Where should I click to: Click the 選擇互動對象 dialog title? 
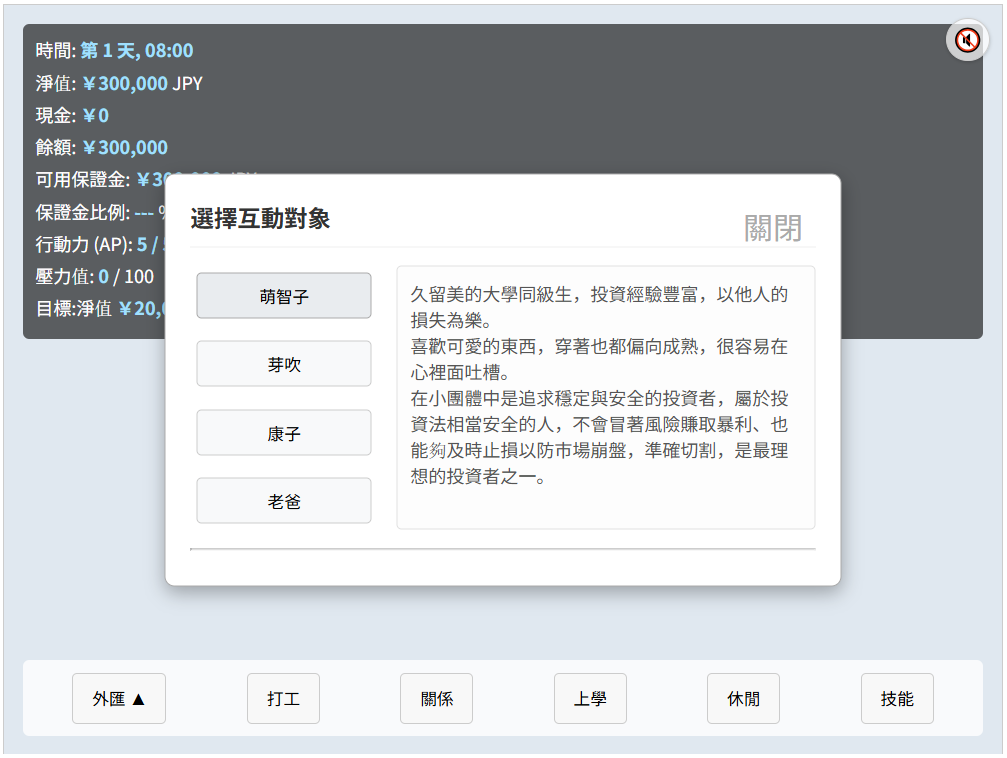tap(260, 219)
